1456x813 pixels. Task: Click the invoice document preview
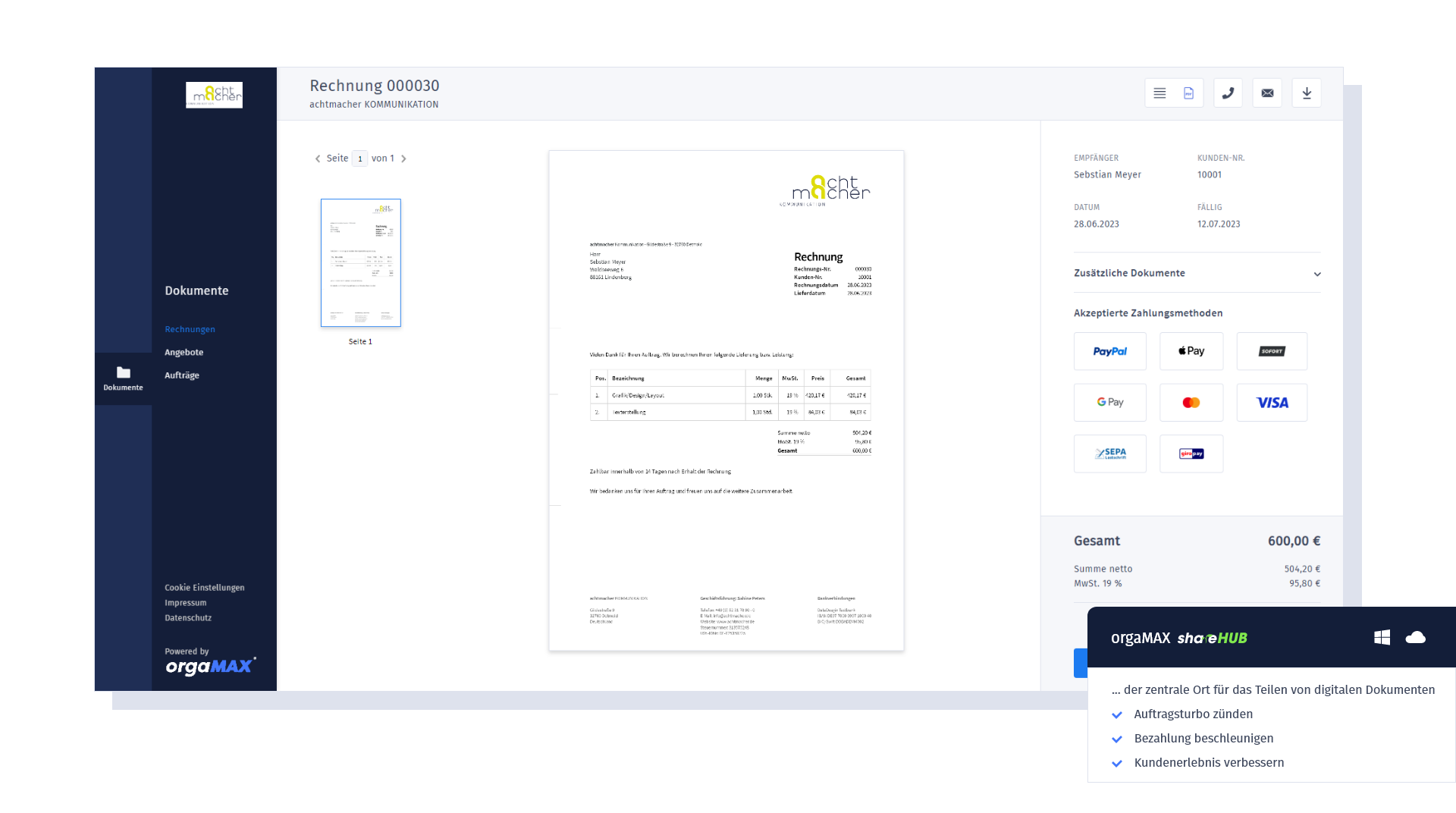tap(726, 400)
